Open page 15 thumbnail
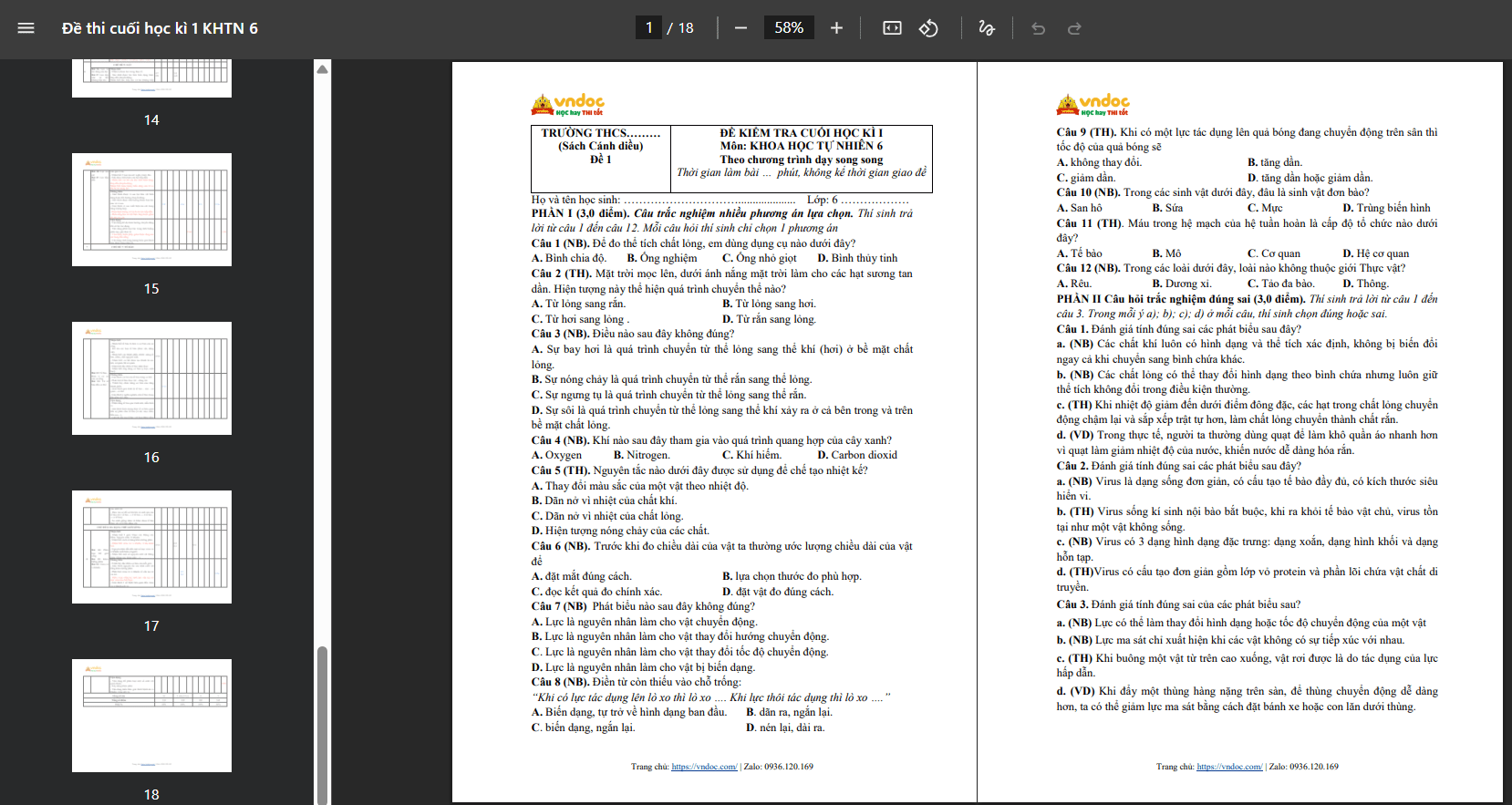This screenshot has width=1512, height=805. 151,210
